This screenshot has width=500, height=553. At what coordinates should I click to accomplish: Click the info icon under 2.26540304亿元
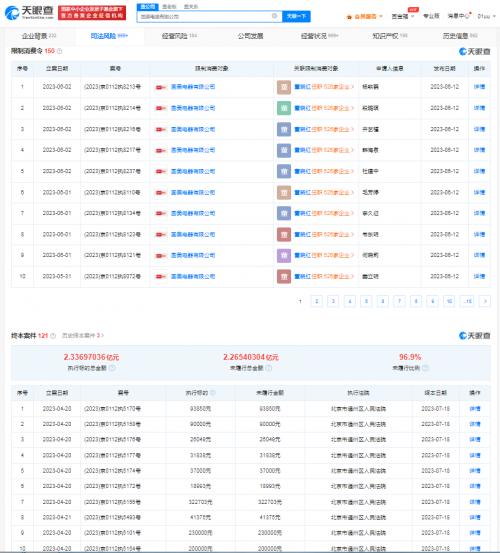point(268,368)
